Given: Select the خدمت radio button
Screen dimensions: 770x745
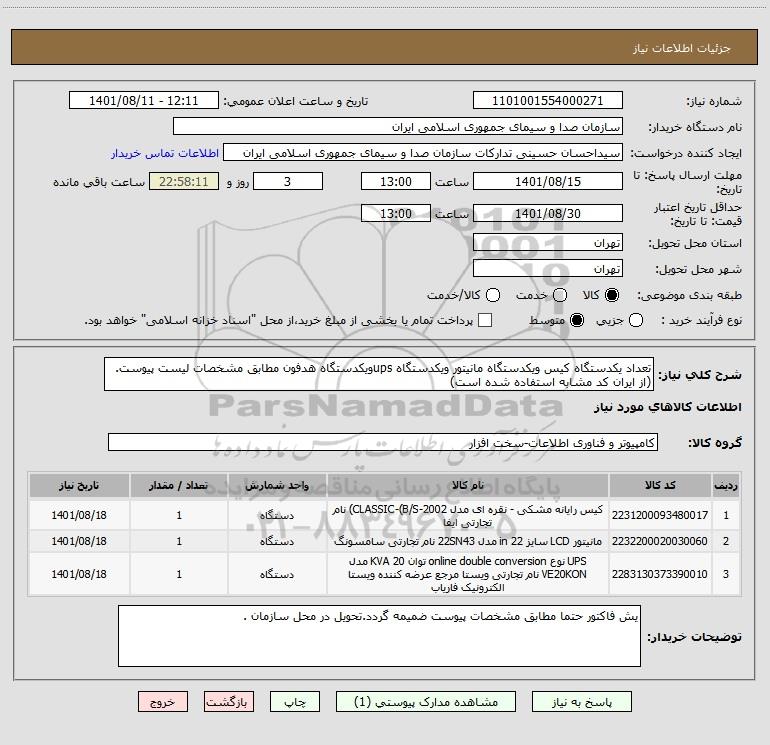Looking at the screenshot, I should [x=560, y=295].
